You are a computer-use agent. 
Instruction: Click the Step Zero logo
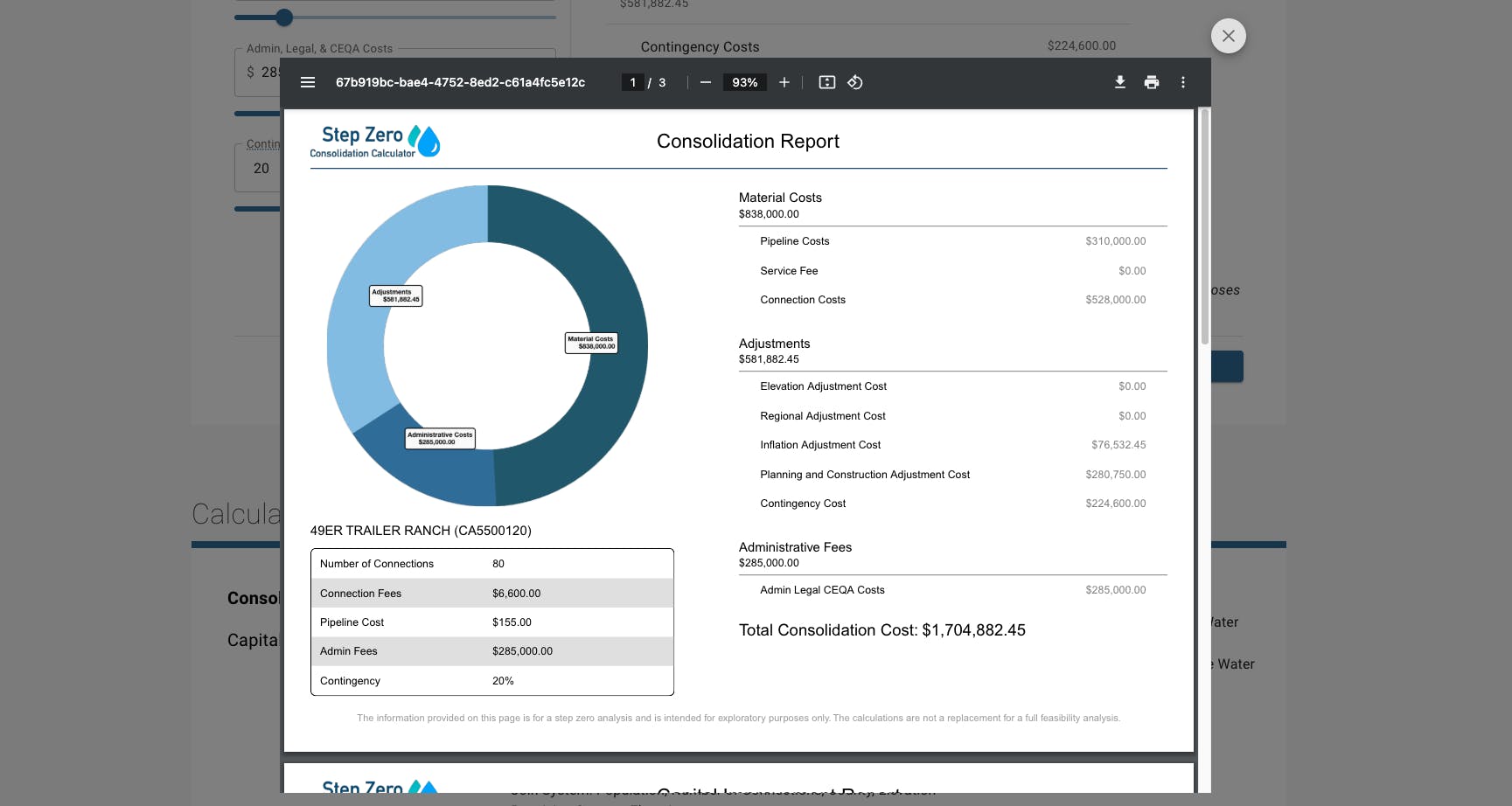(376, 141)
